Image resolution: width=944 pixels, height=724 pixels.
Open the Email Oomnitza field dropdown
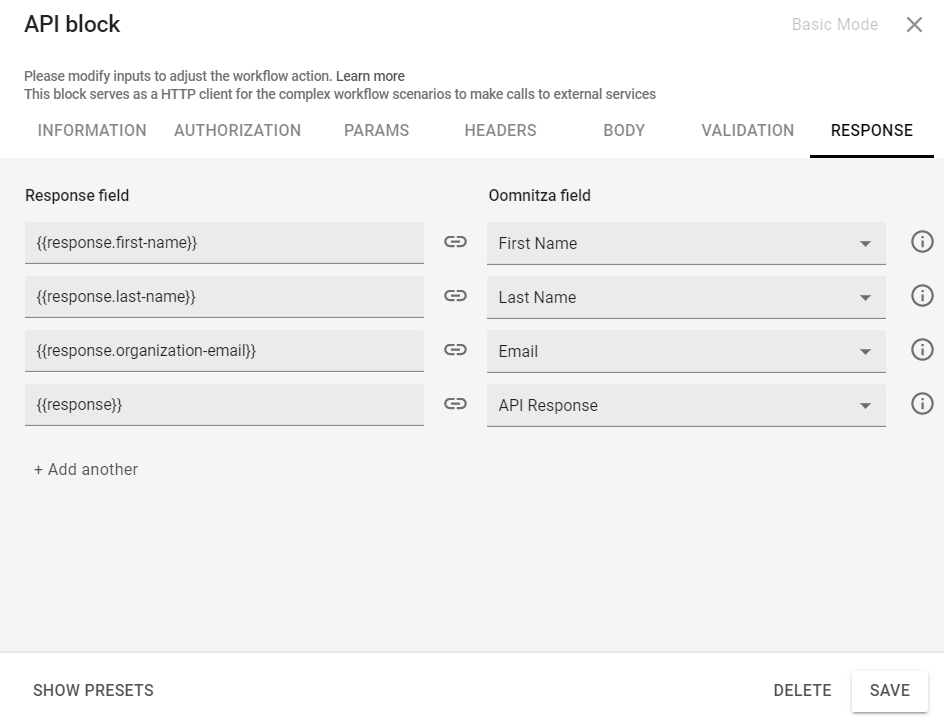click(865, 351)
